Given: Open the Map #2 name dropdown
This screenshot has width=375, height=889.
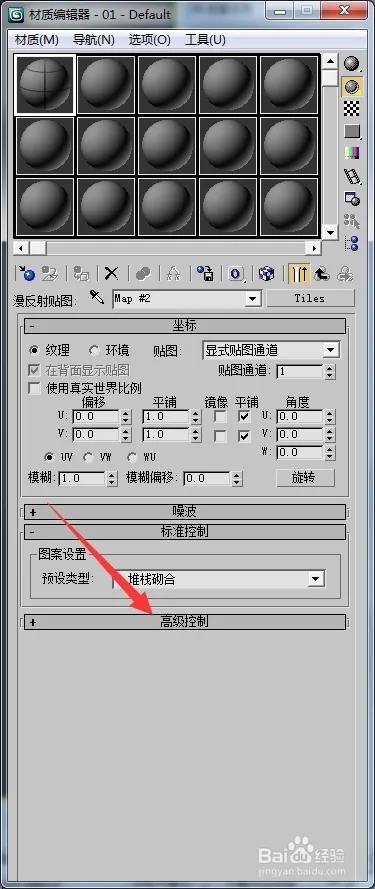Looking at the screenshot, I should pos(252,298).
